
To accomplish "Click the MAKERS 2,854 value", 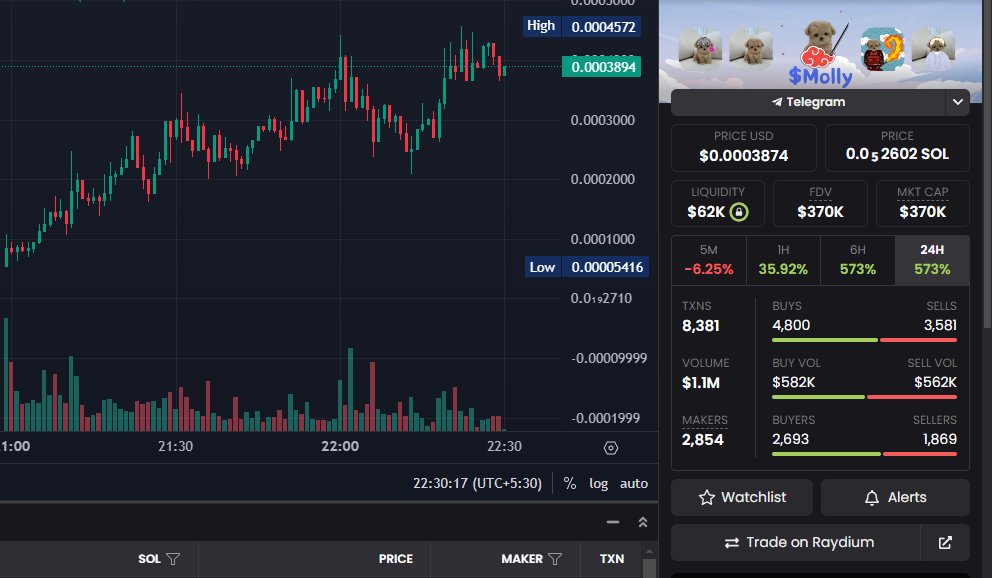I will [x=702, y=440].
